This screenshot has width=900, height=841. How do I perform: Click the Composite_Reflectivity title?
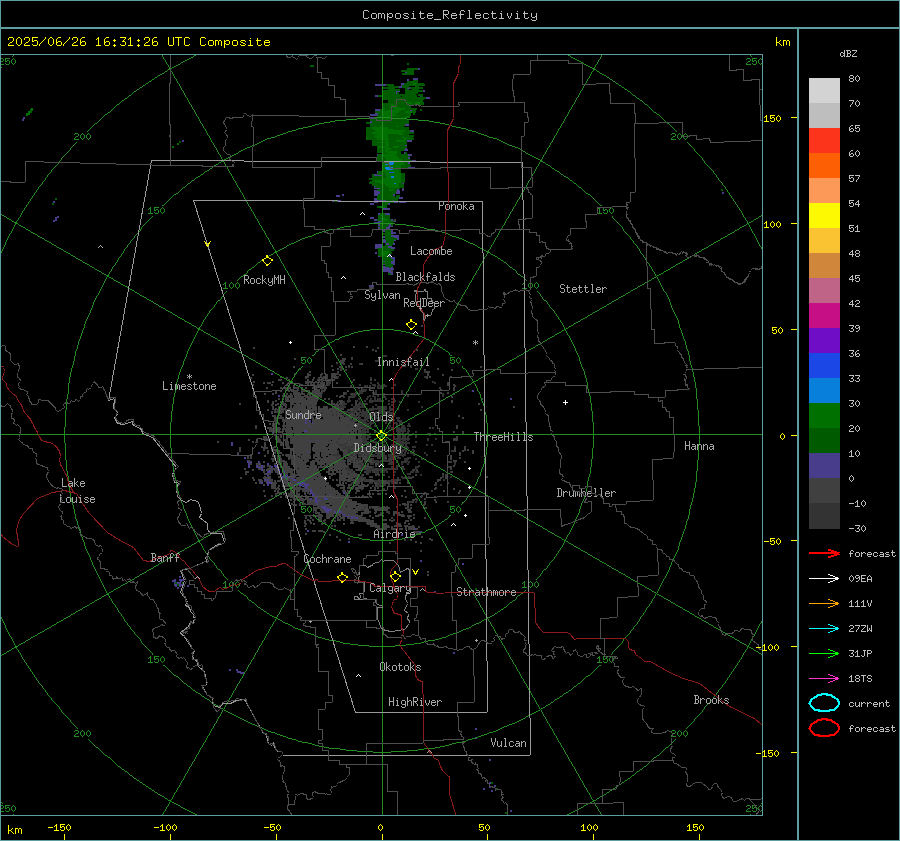point(450,15)
